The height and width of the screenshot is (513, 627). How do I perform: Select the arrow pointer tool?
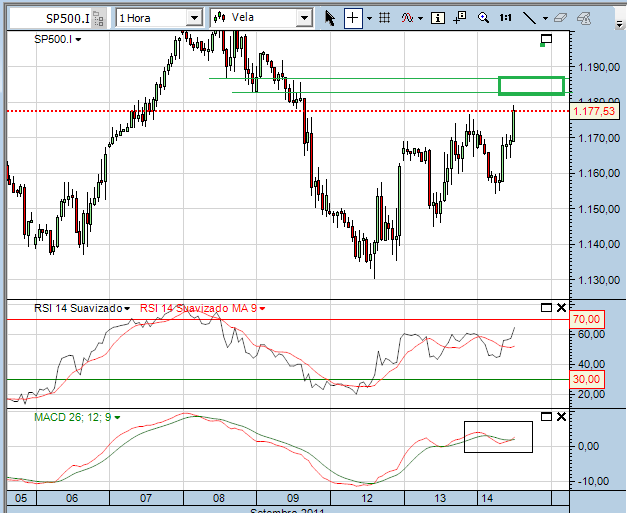click(x=330, y=18)
